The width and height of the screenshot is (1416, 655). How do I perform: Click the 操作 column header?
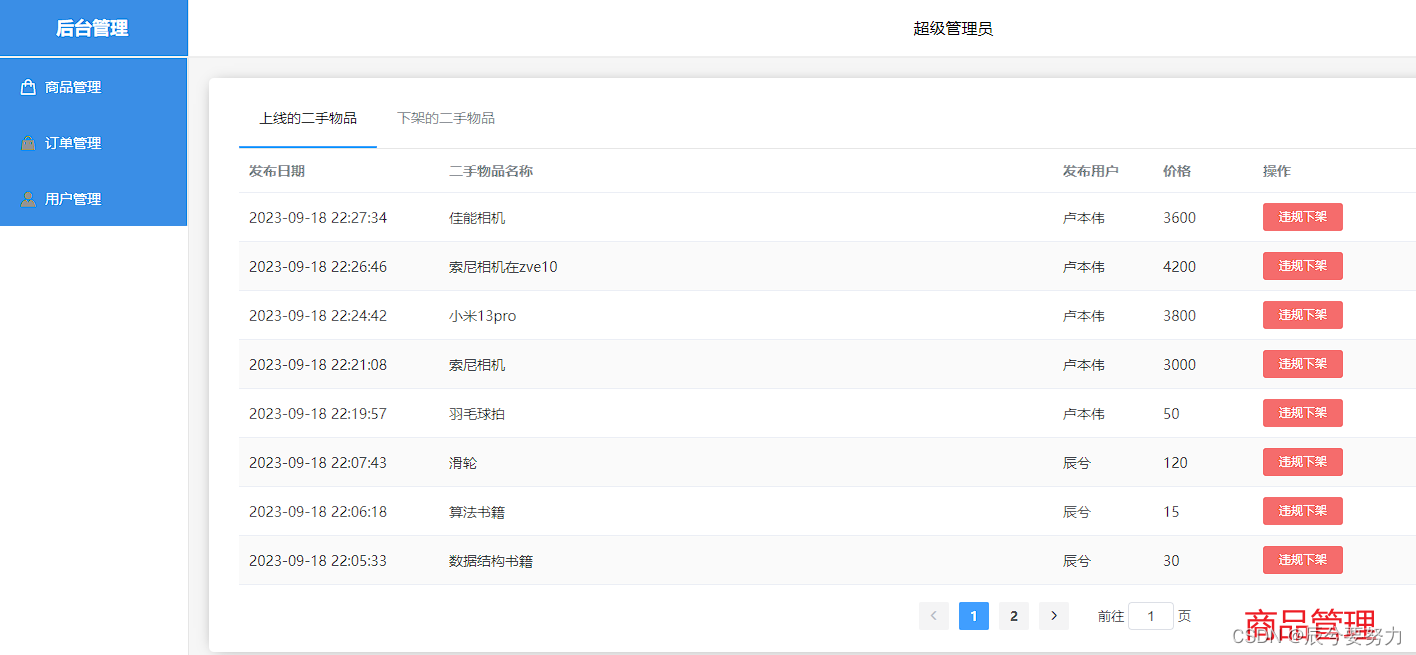coord(1277,171)
